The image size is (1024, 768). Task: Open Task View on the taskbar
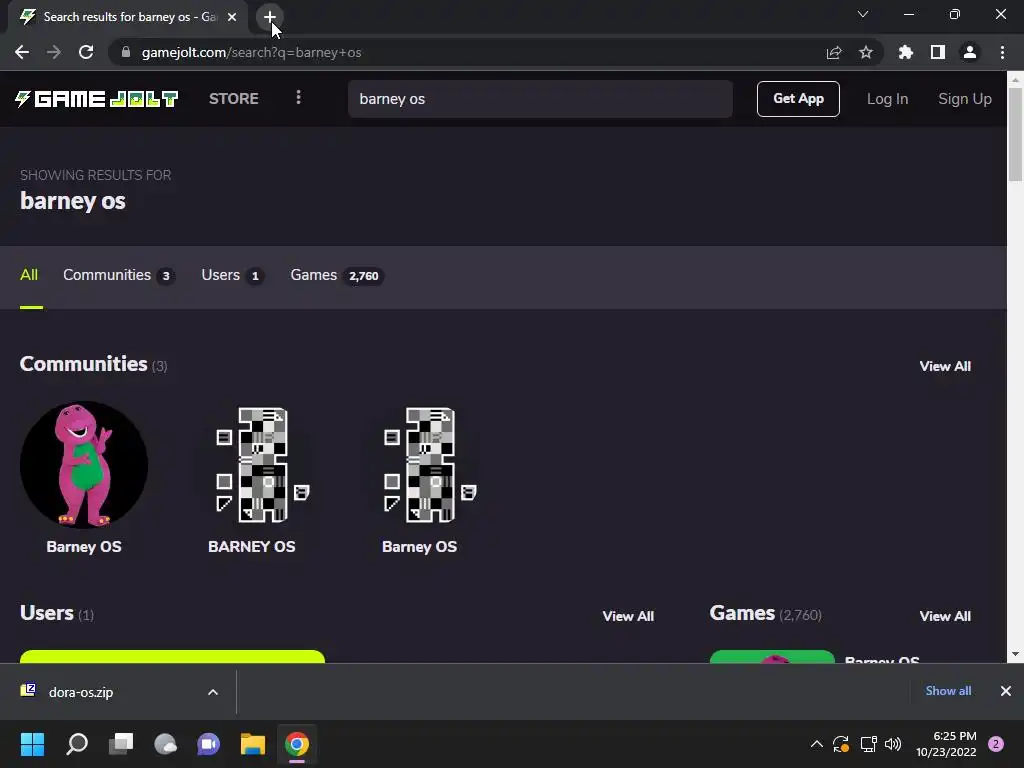click(x=121, y=744)
